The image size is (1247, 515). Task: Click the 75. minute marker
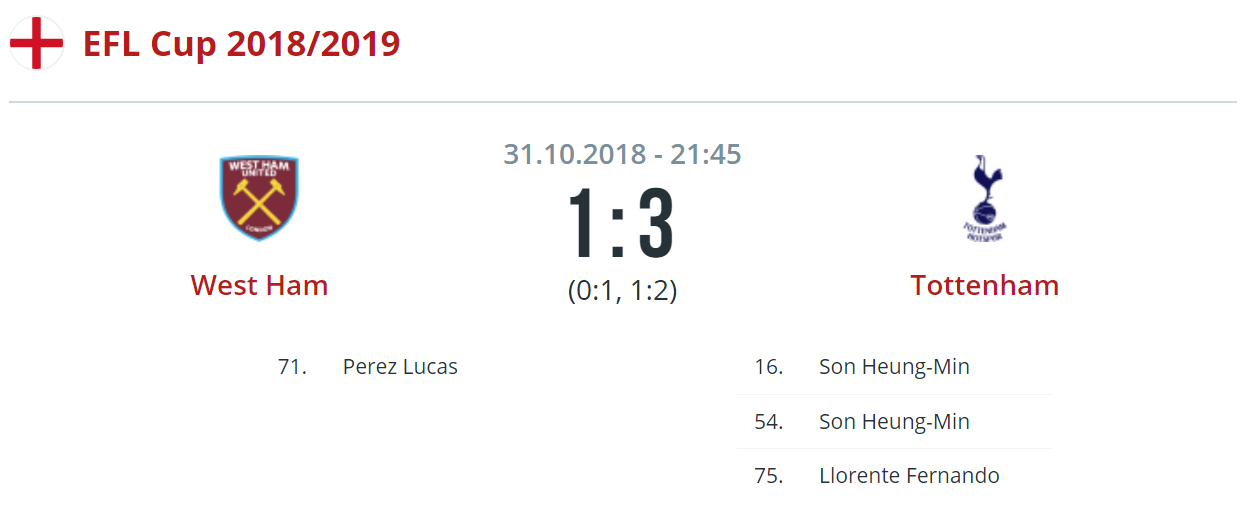click(768, 476)
